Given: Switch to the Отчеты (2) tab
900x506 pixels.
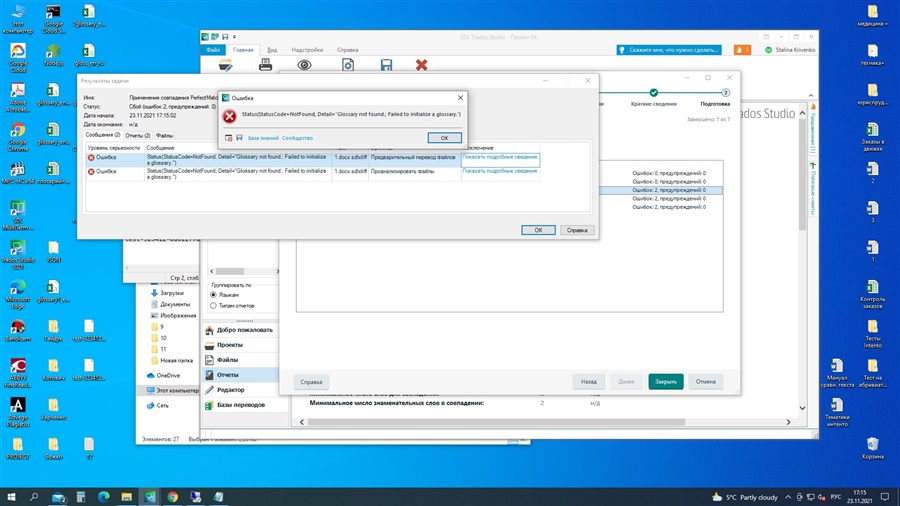Looking at the screenshot, I should click(137, 135).
